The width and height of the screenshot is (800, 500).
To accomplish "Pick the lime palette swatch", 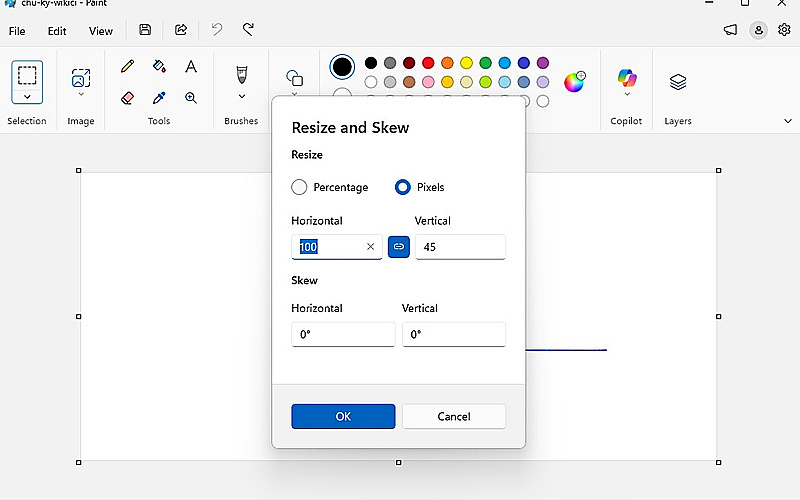I will pos(486,82).
